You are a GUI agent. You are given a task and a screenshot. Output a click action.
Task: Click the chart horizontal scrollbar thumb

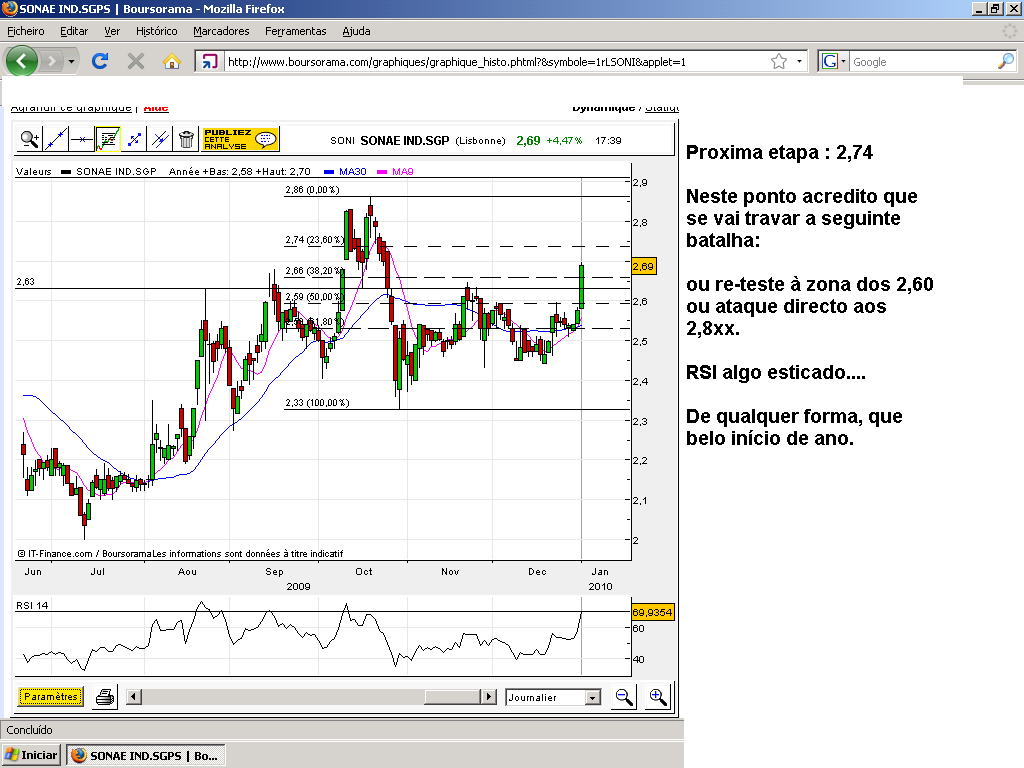click(x=453, y=697)
